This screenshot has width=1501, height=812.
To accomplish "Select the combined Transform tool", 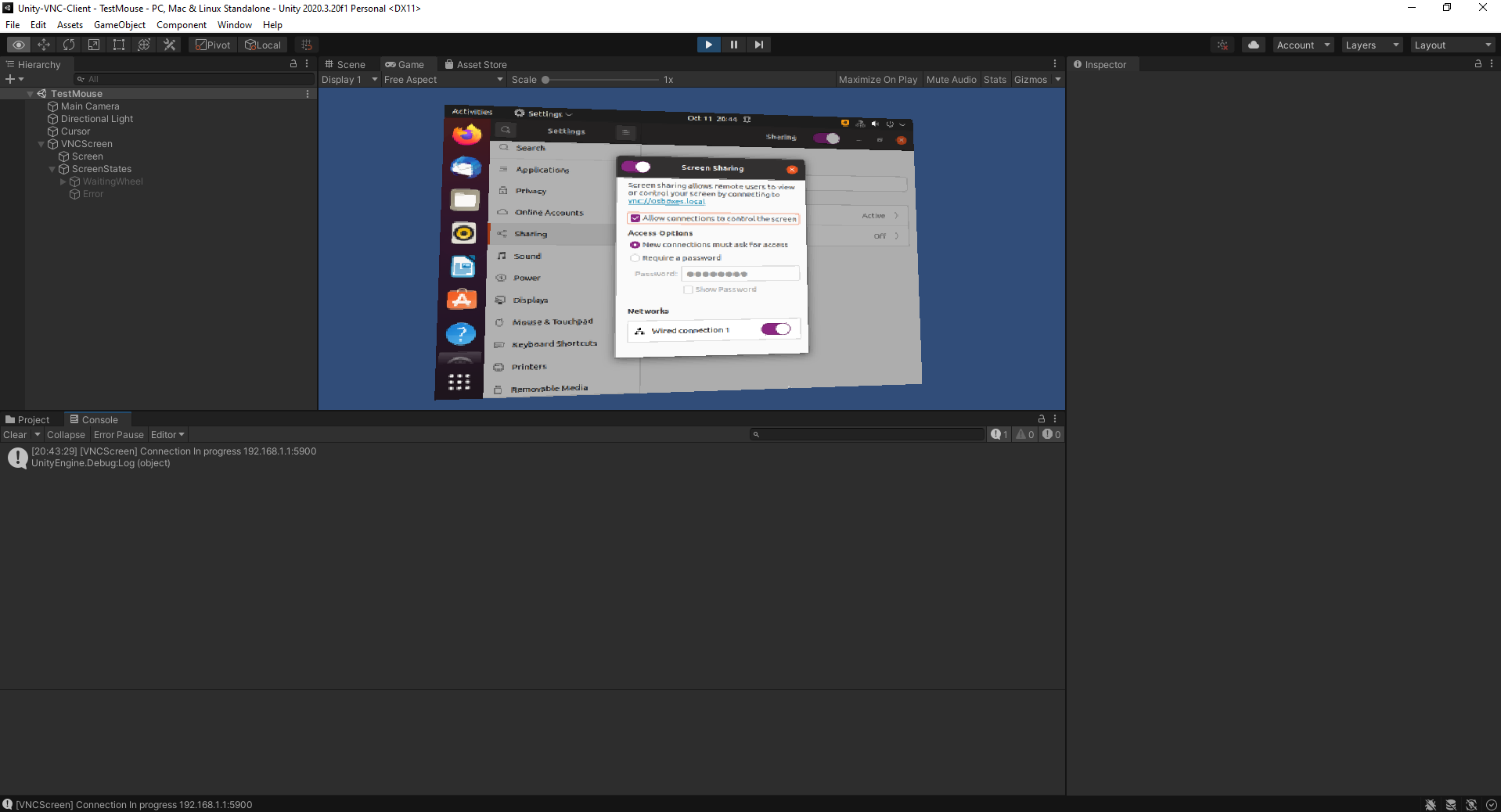I will 144,45.
